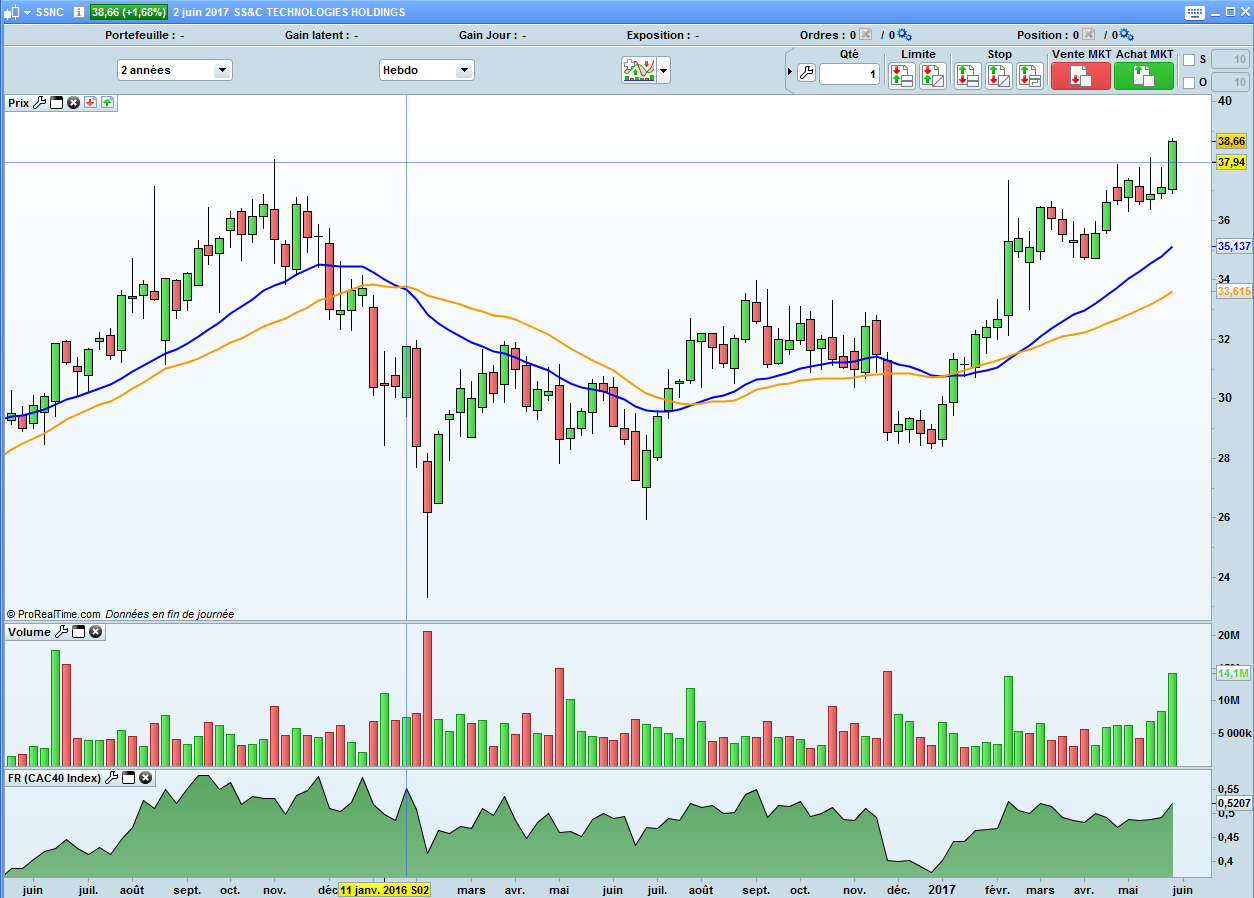Click the cancel icon next to Position 0
Screen dimensions: 1254x898
1088,35
